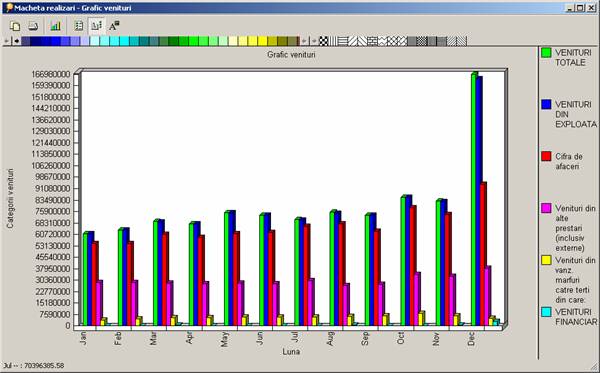600x373 pixels.
Task: Expand the color palette right-end dropdown arrow
Action: [304, 41]
